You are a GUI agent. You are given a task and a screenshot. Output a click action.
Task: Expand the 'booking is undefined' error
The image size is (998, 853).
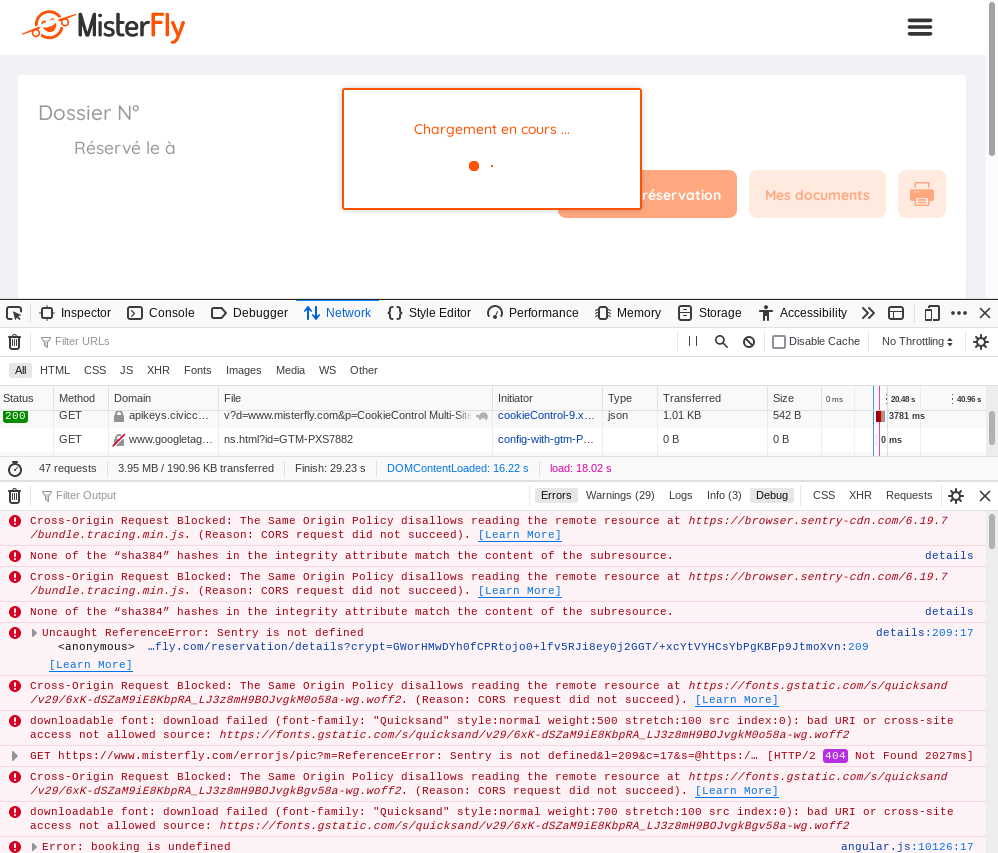(x=34, y=847)
